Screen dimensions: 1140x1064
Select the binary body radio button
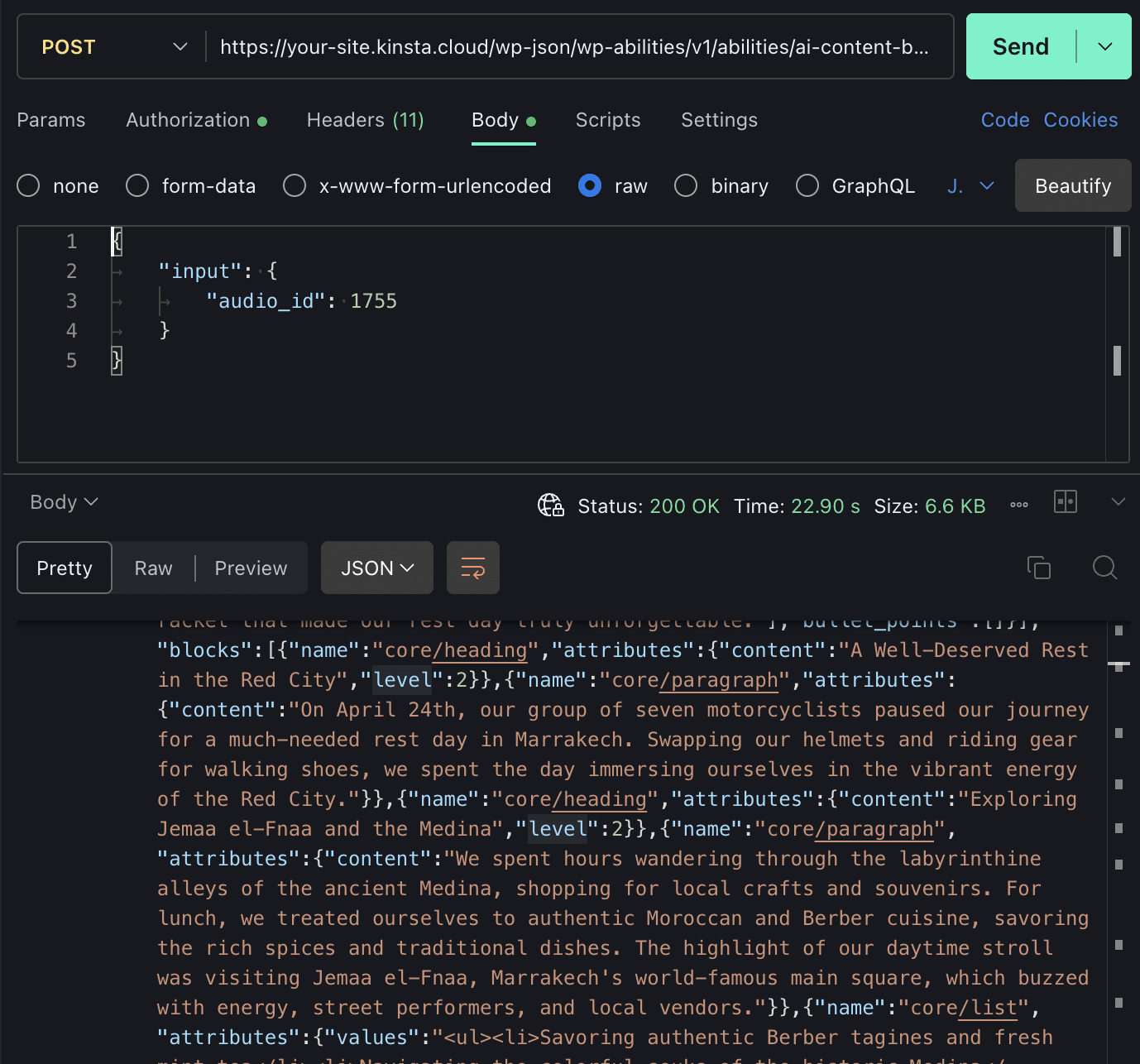[x=686, y=185]
